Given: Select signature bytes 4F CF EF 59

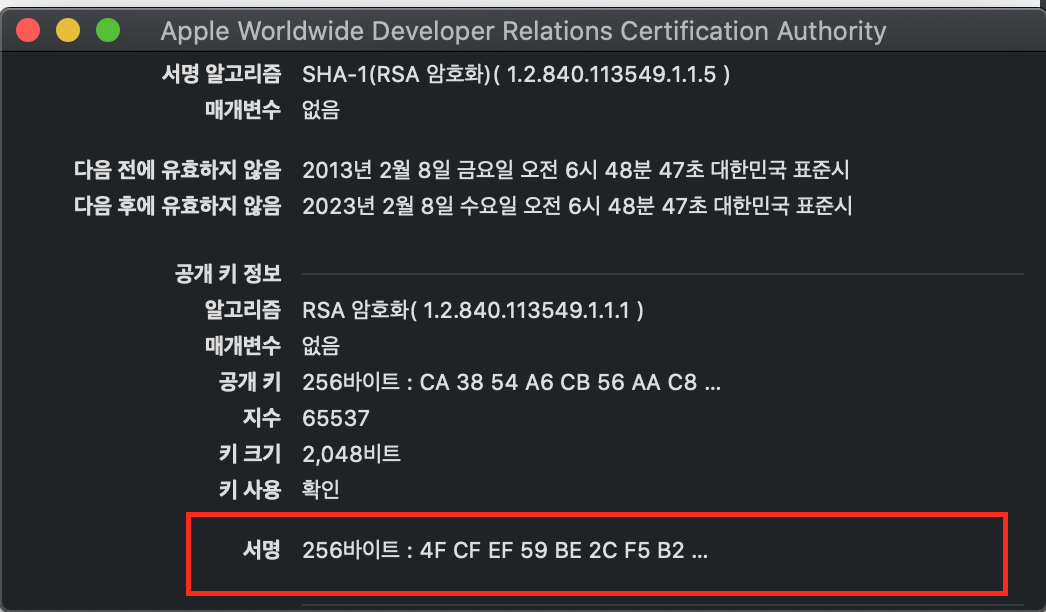Looking at the screenshot, I should (x=505, y=551).
